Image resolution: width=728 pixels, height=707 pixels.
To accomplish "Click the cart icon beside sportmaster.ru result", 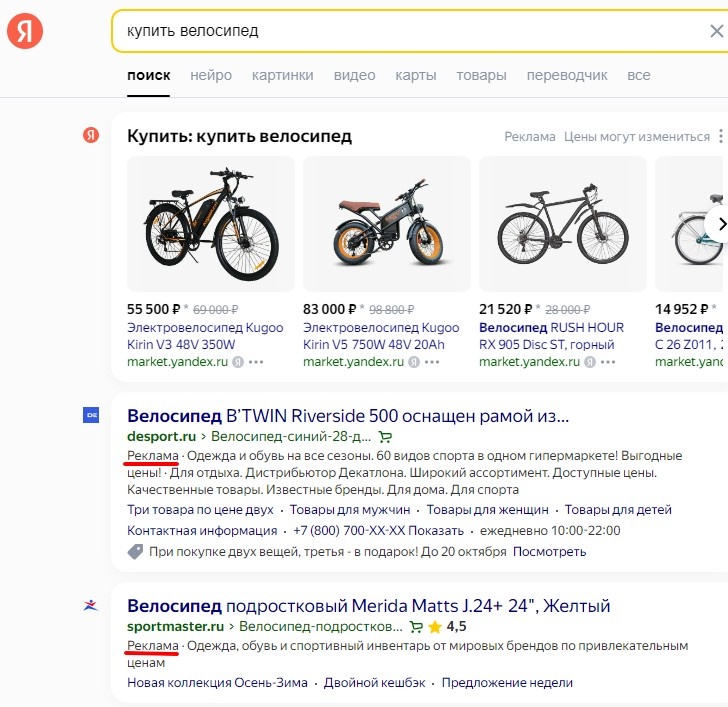I will click(x=416, y=627).
